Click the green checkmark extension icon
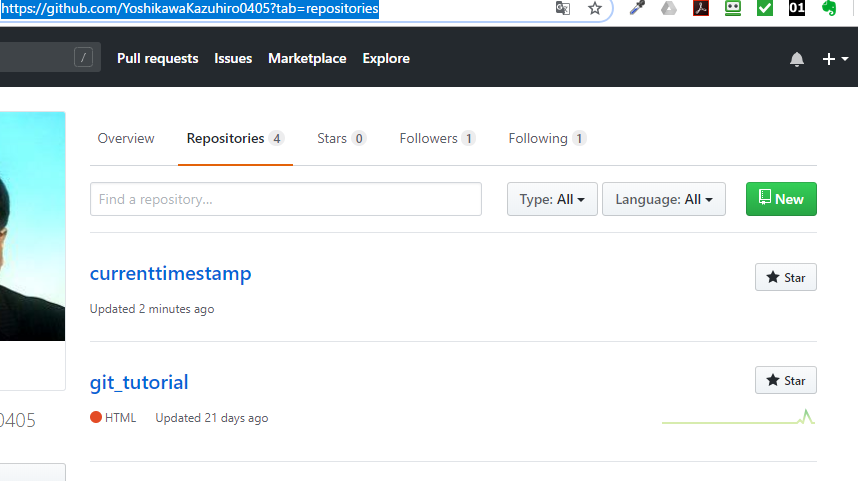The width and height of the screenshot is (858, 481). [765, 8]
